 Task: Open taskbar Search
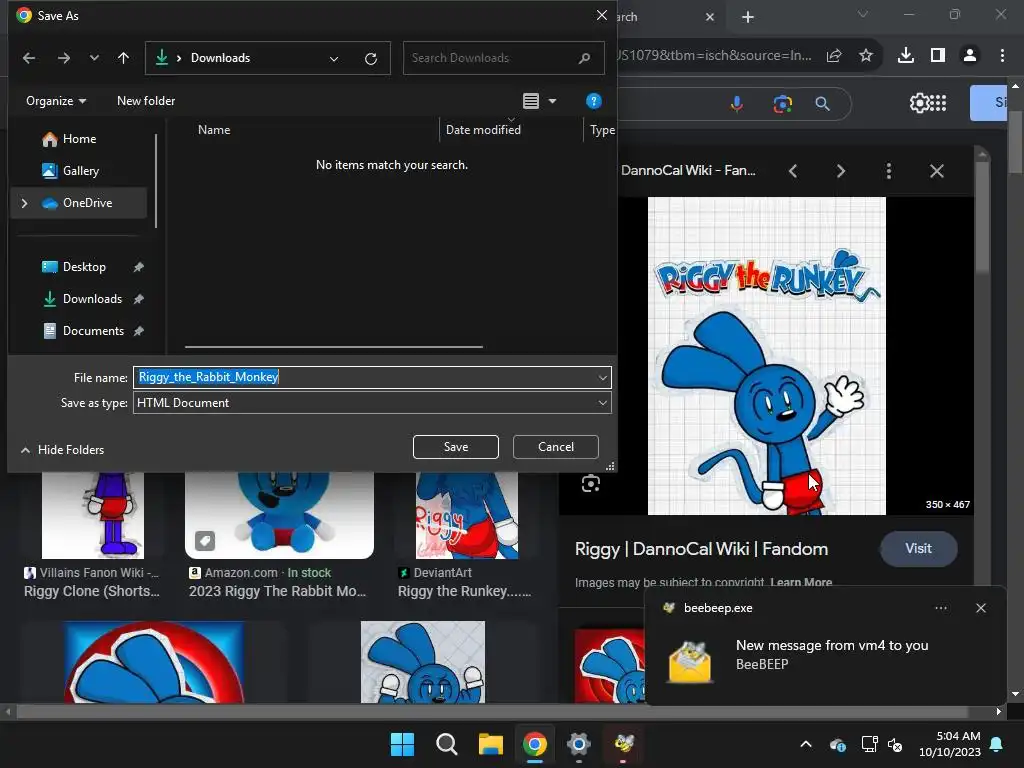coord(447,744)
